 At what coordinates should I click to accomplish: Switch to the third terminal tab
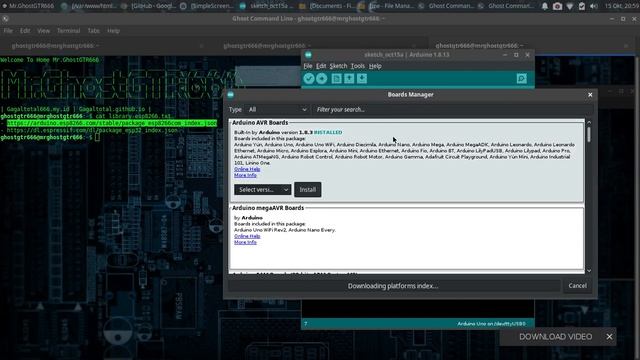click(533, 46)
